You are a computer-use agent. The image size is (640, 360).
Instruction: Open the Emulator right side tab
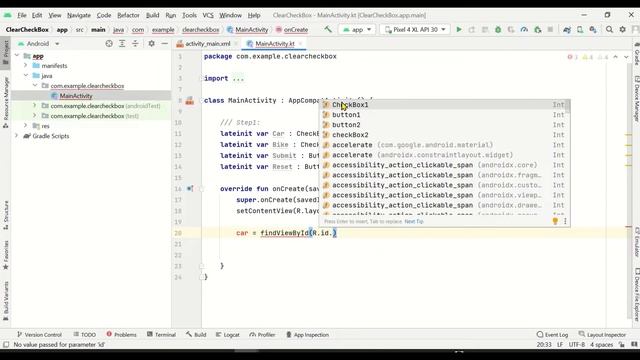point(636,242)
